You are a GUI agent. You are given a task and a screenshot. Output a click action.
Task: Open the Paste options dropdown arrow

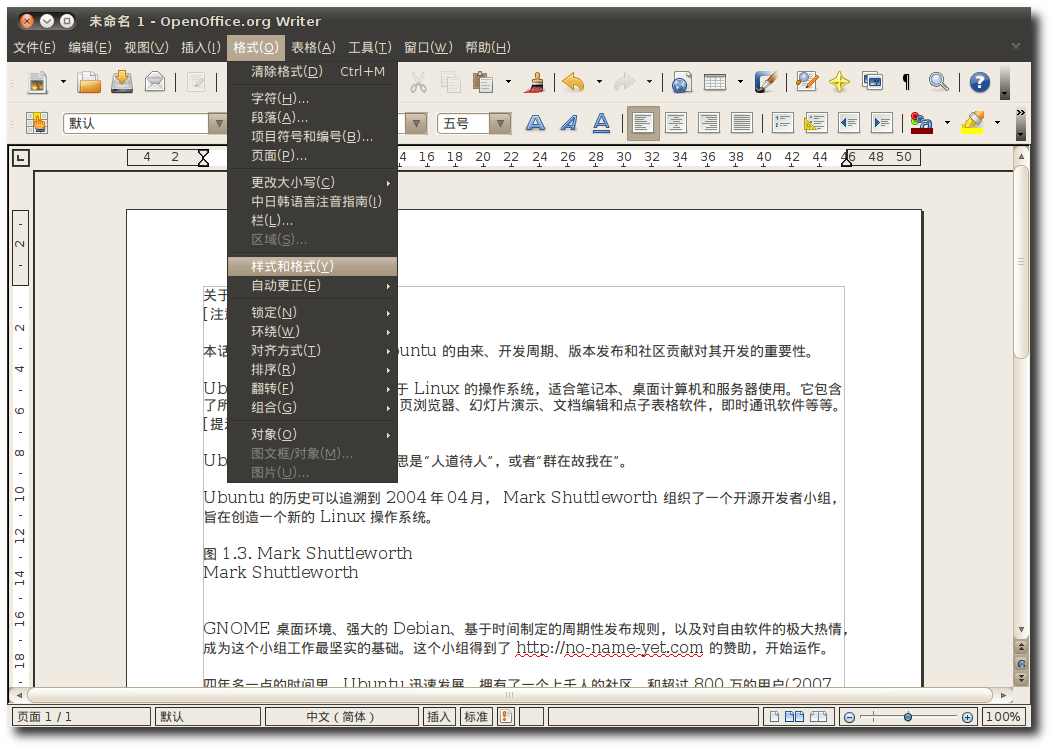click(x=508, y=83)
